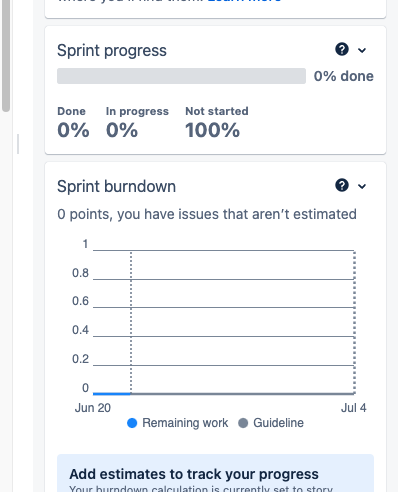416x492 pixels.
Task: Click the Jul 4 end date label
Action: click(x=353, y=408)
